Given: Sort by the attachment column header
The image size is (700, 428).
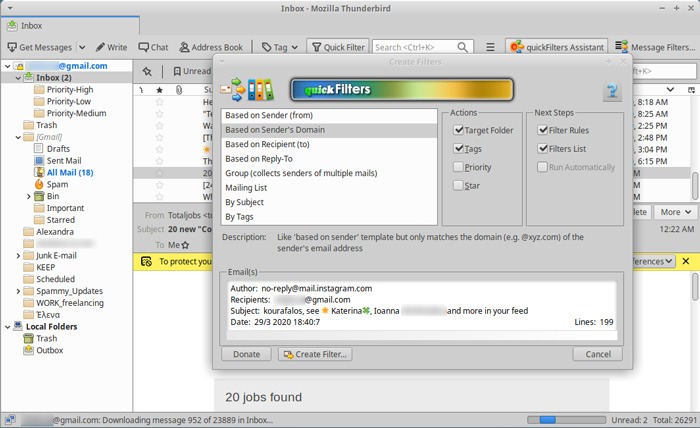Looking at the screenshot, I should [x=179, y=90].
